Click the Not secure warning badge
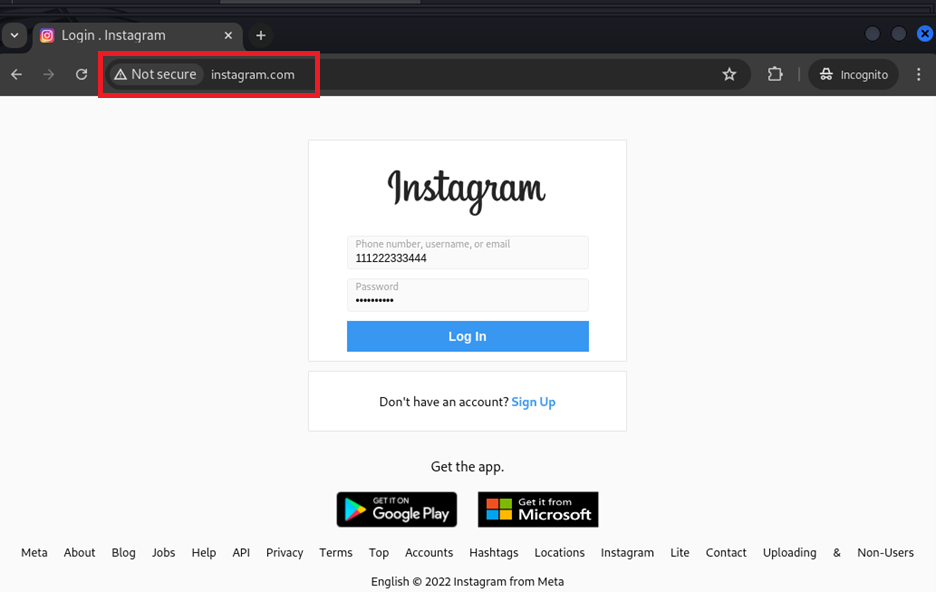This screenshot has height=592, width=936. [x=155, y=74]
